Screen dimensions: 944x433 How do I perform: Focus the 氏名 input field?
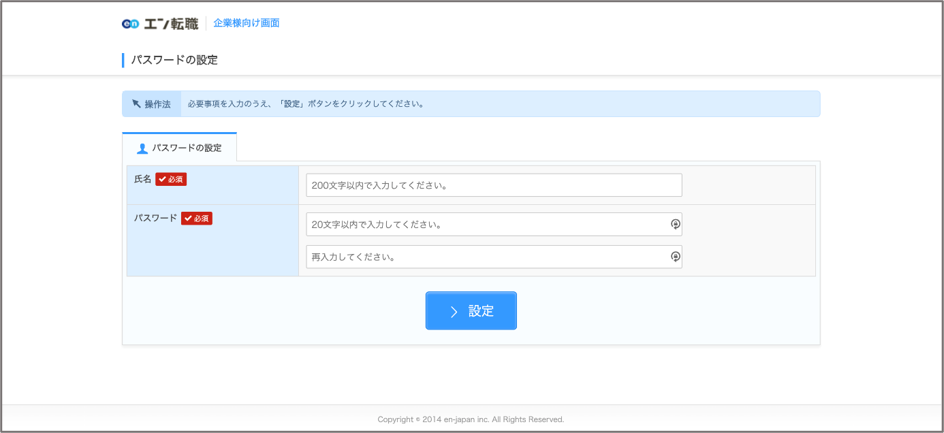pos(494,185)
